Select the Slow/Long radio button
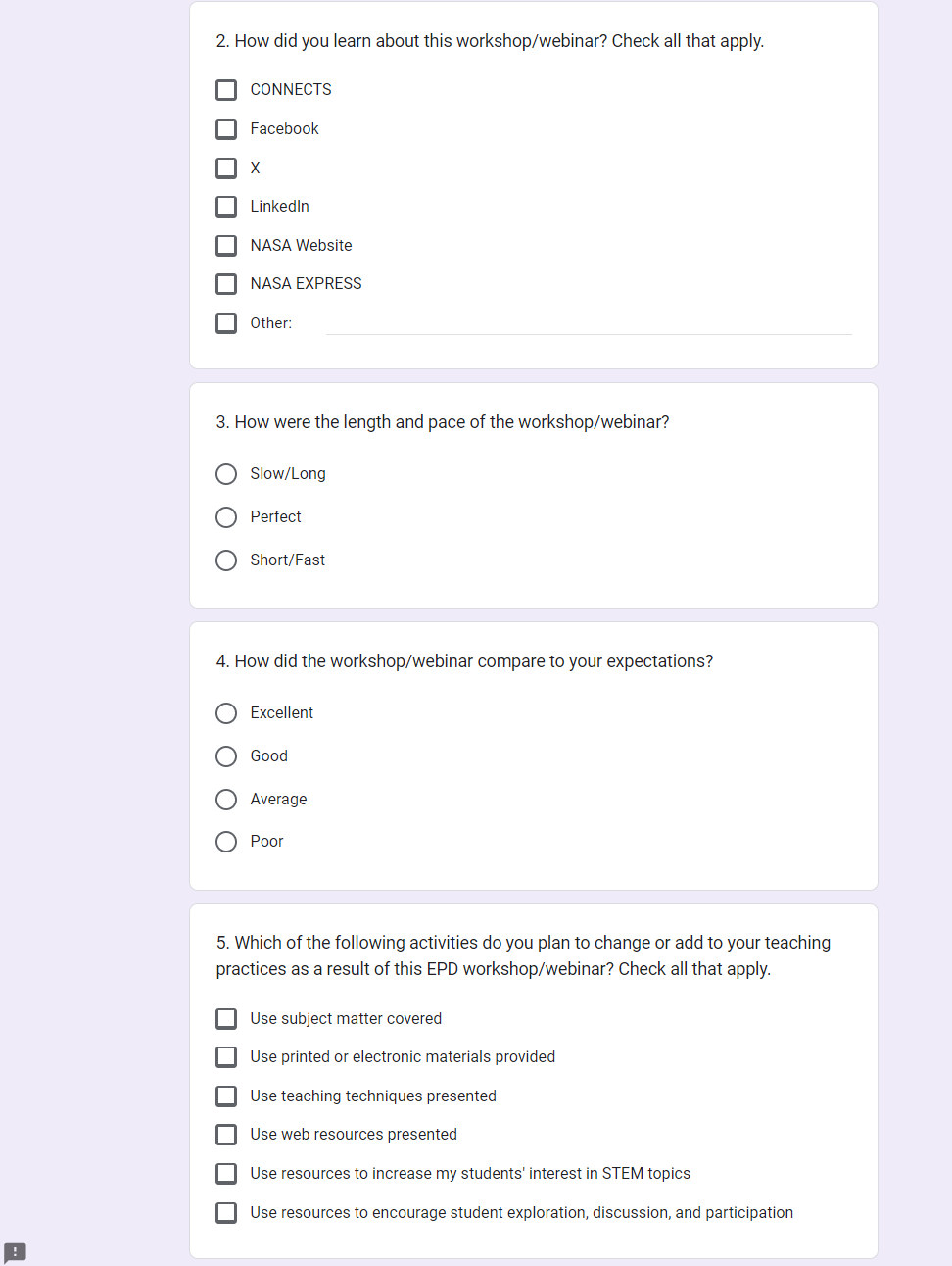The width and height of the screenshot is (952, 1266). [226, 474]
